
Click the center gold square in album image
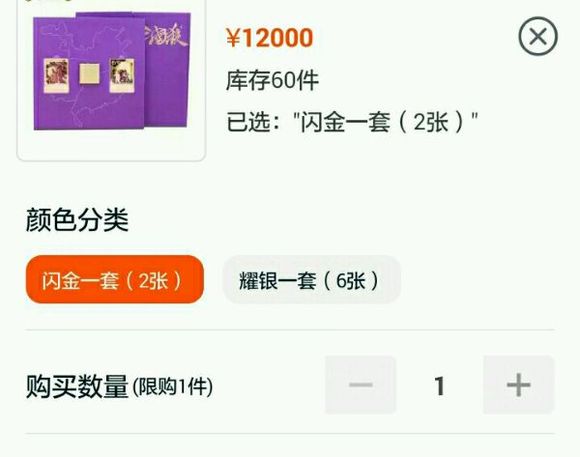pyautogui.click(x=90, y=73)
